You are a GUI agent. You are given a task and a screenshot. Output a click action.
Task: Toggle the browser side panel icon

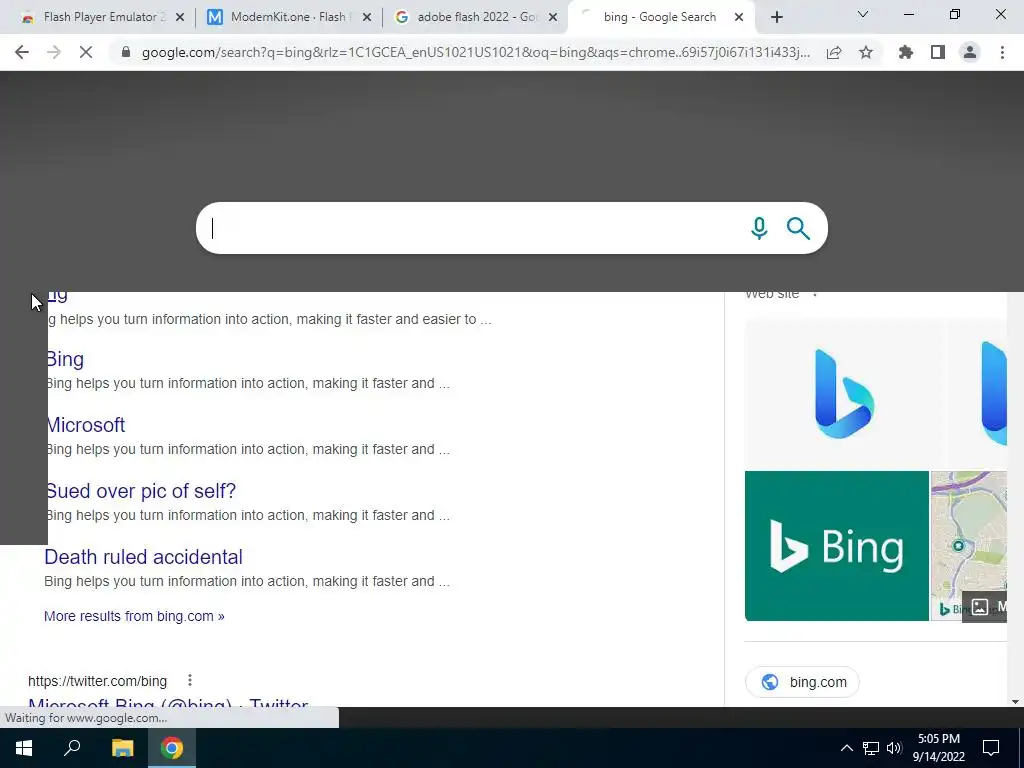click(x=938, y=52)
